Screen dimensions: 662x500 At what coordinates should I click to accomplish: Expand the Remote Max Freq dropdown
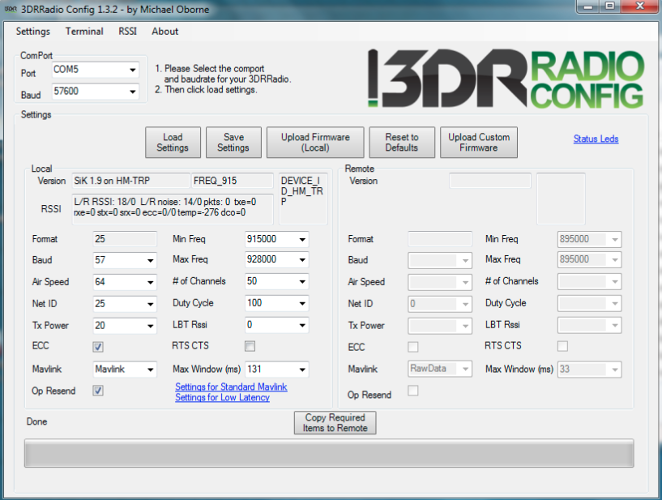(615, 260)
